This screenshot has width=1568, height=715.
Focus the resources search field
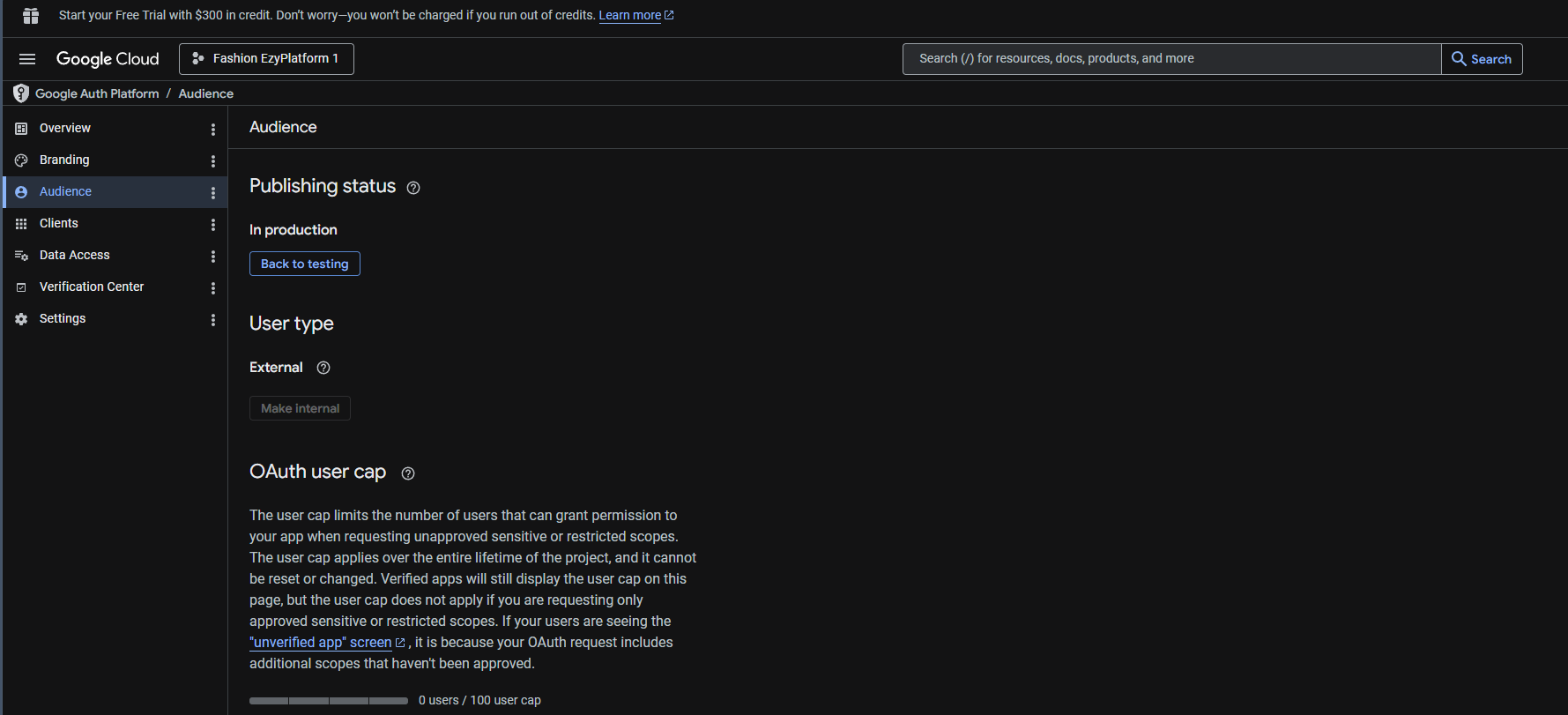coord(1172,59)
